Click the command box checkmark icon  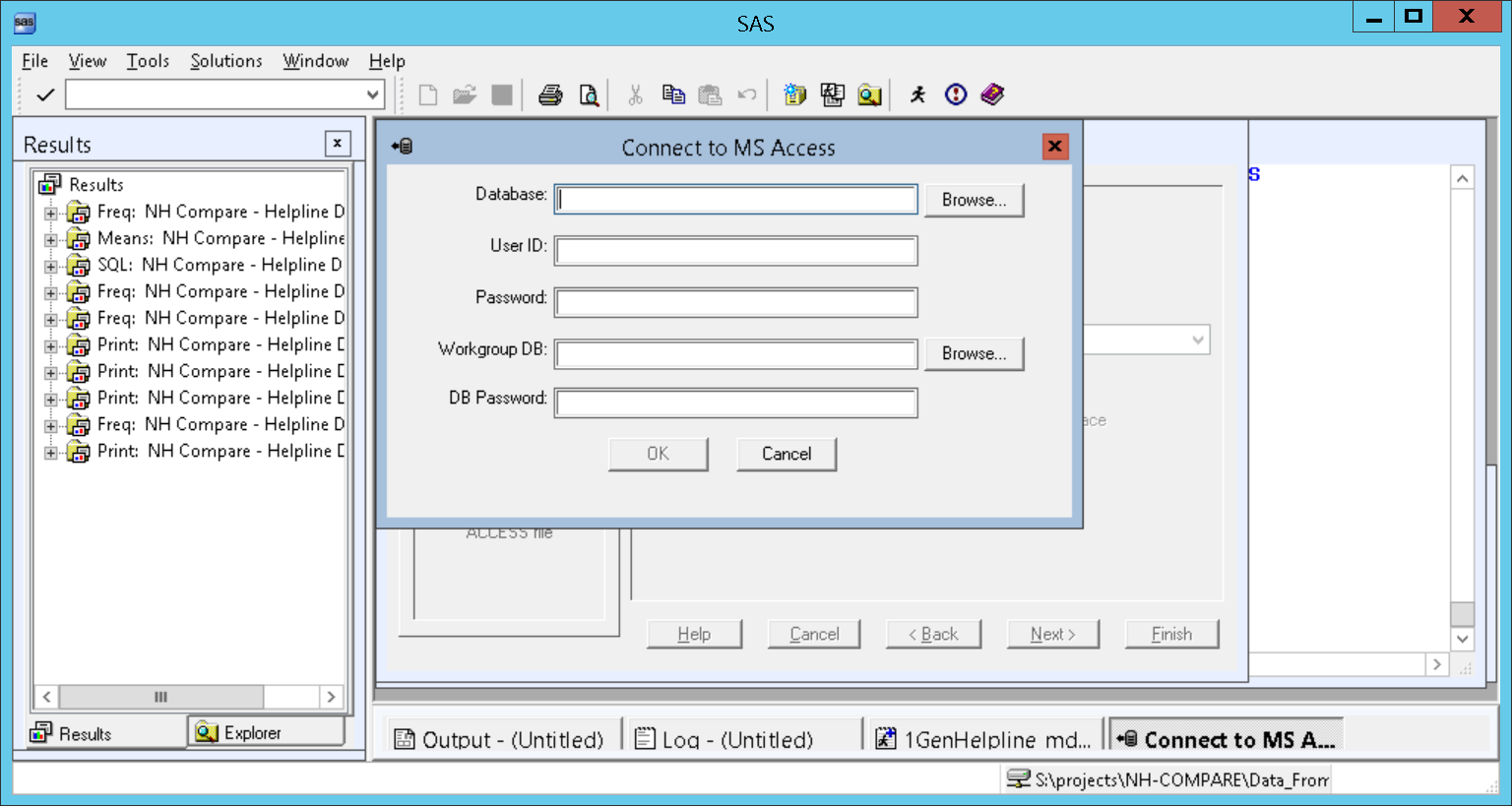(44, 94)
